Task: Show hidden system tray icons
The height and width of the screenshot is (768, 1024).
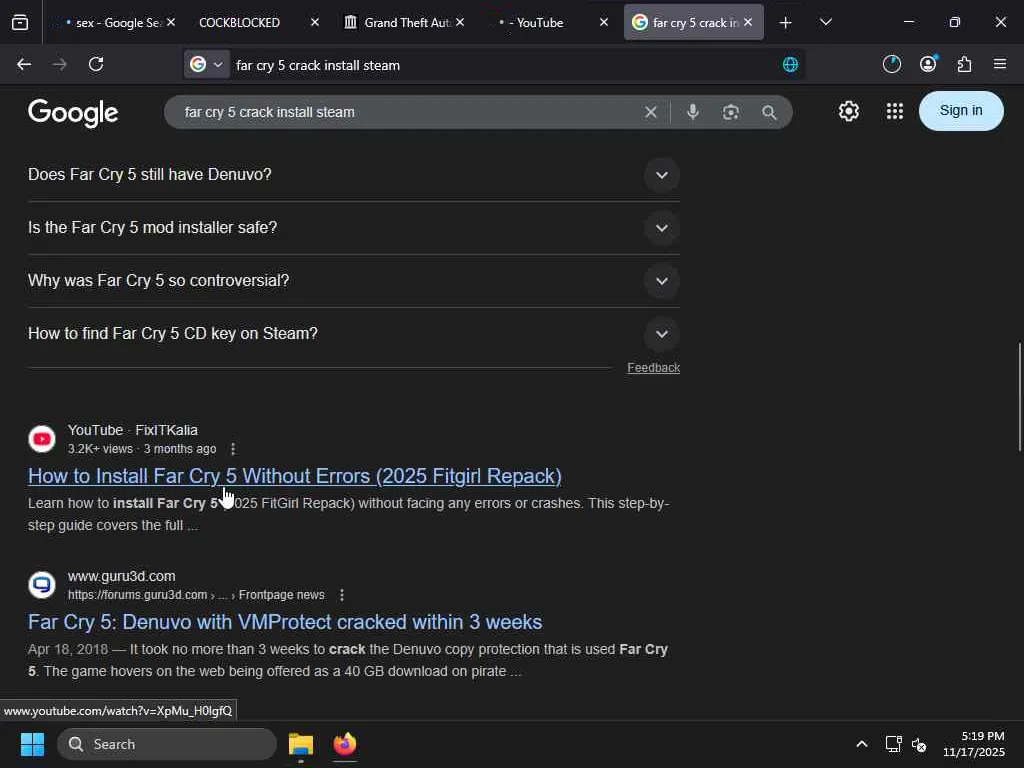Action: [861, 744]
